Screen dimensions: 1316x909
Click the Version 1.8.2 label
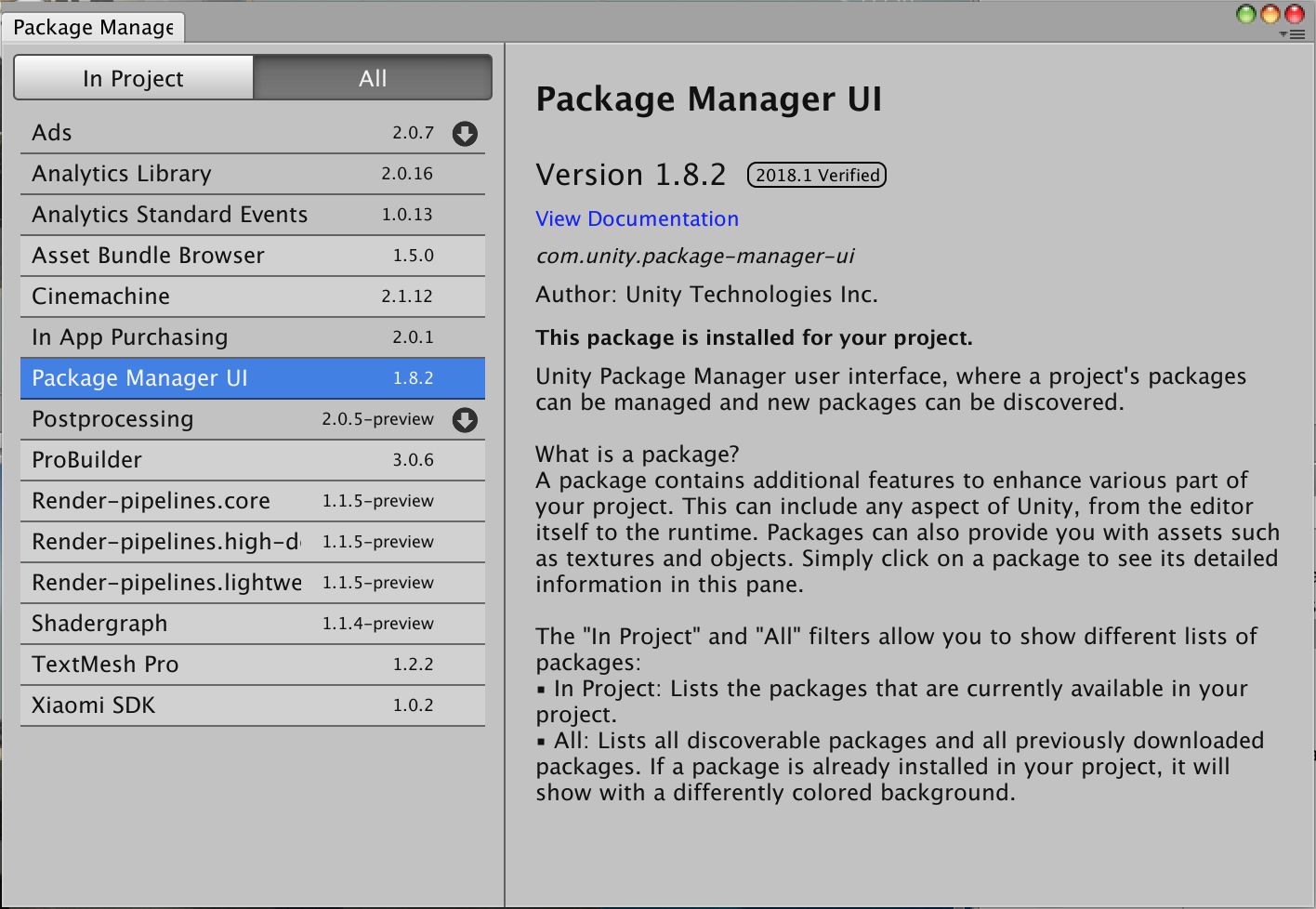tap(631, 175)
